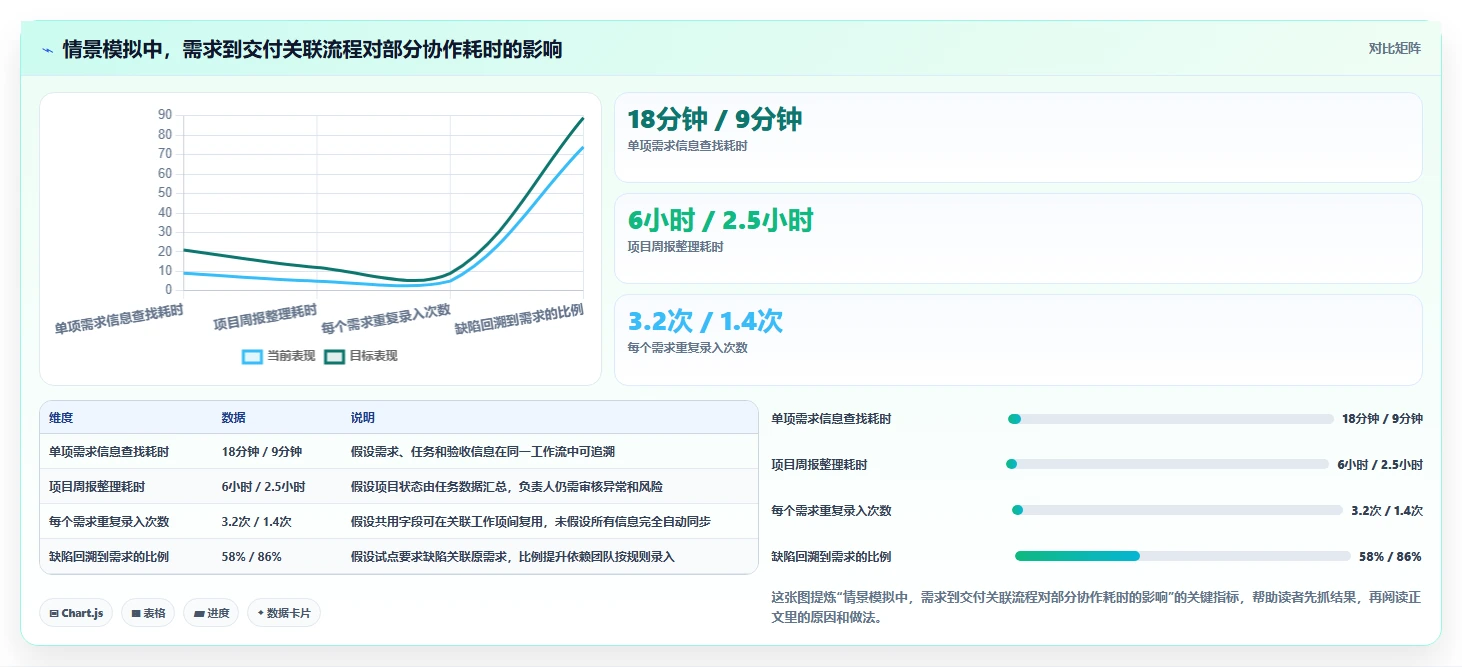Viewport: 1462px width, 667px height.
Task: Click the 18分钟 / 9分钟 value beside the progress bar
Action: [x=1382, y=419]
